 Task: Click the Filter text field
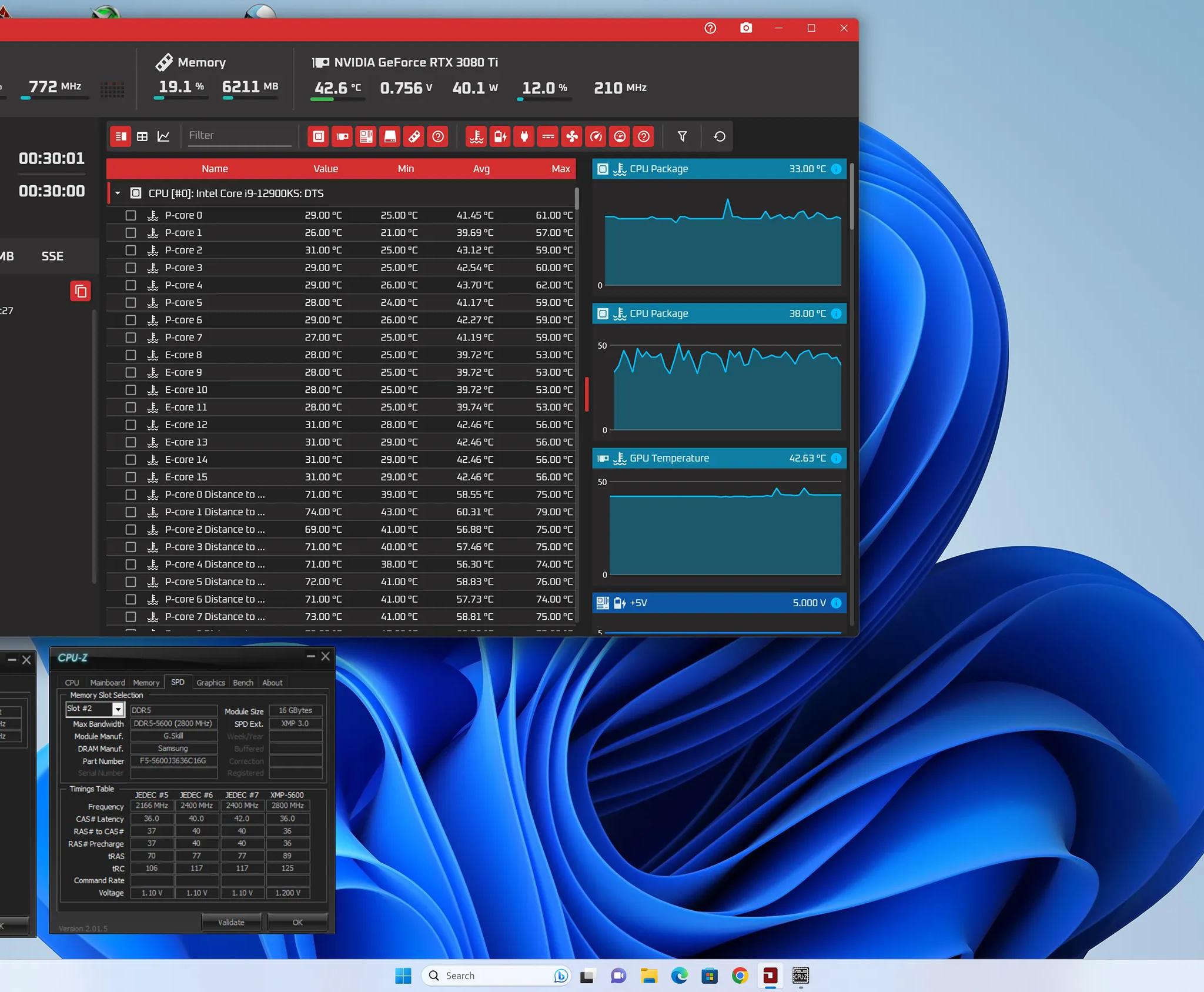coord(240,136)
